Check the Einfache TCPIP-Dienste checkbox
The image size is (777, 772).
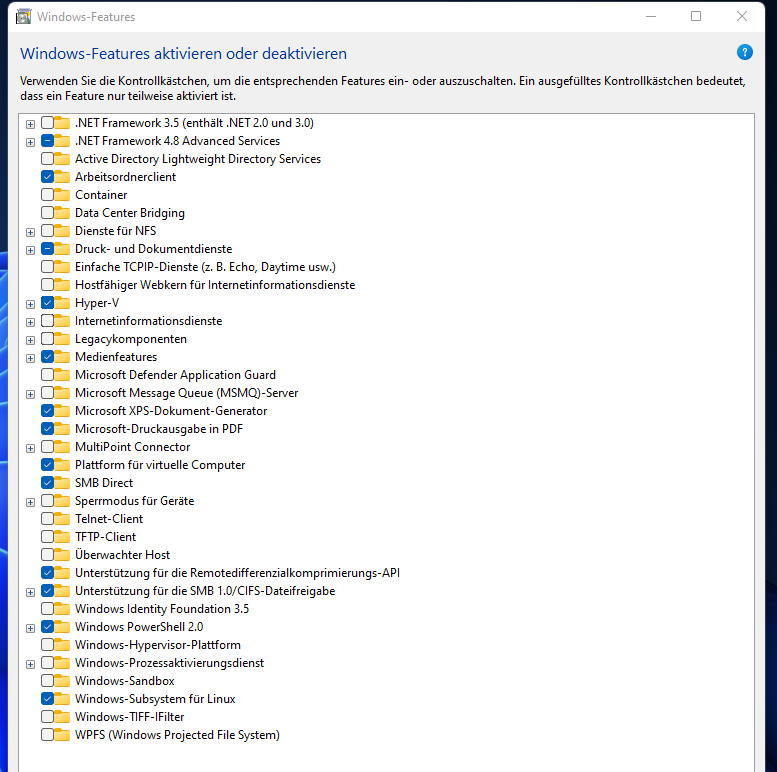pos(48,267)
